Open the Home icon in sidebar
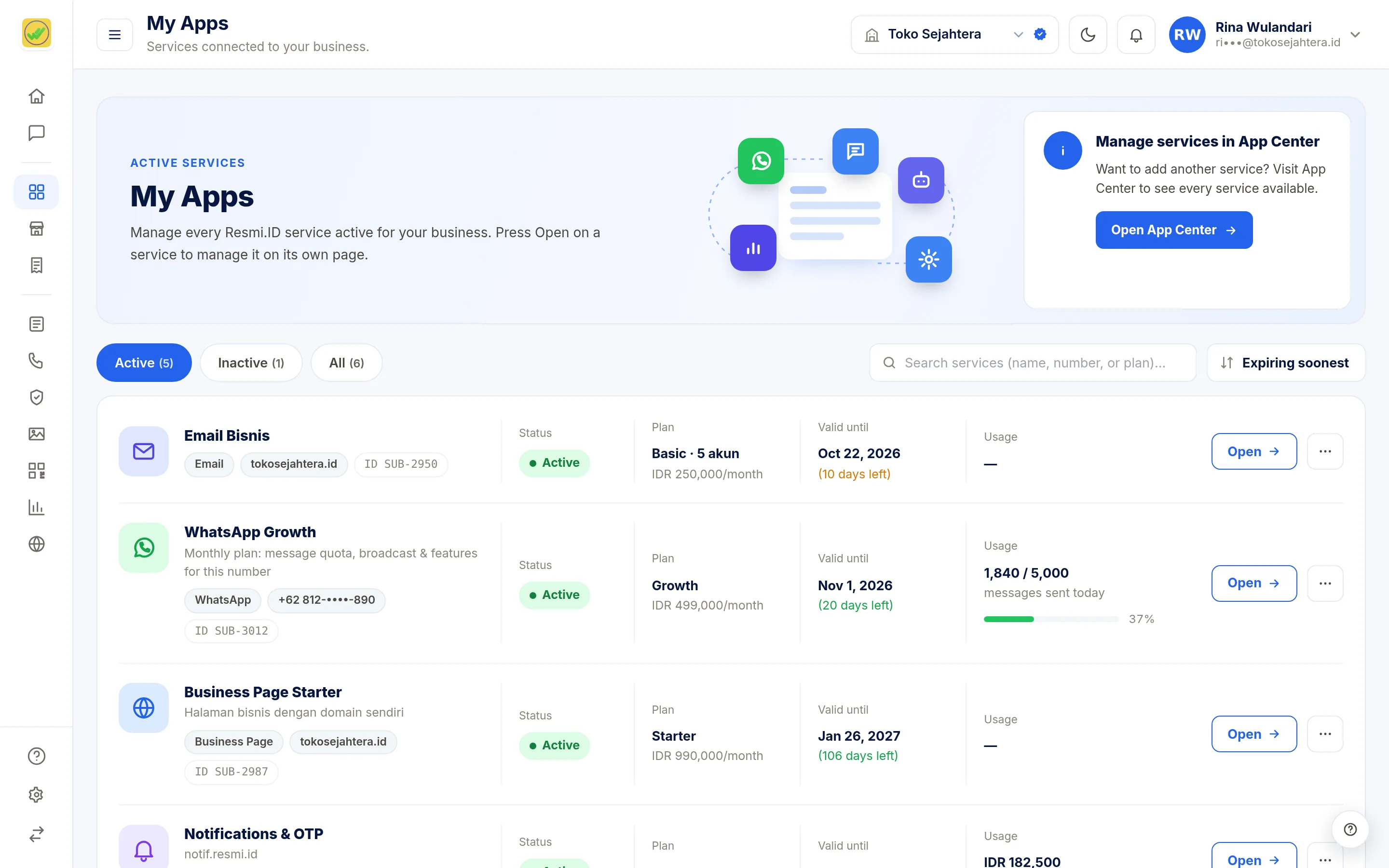Screen dimensions: 1389x868 click(36, 96)
